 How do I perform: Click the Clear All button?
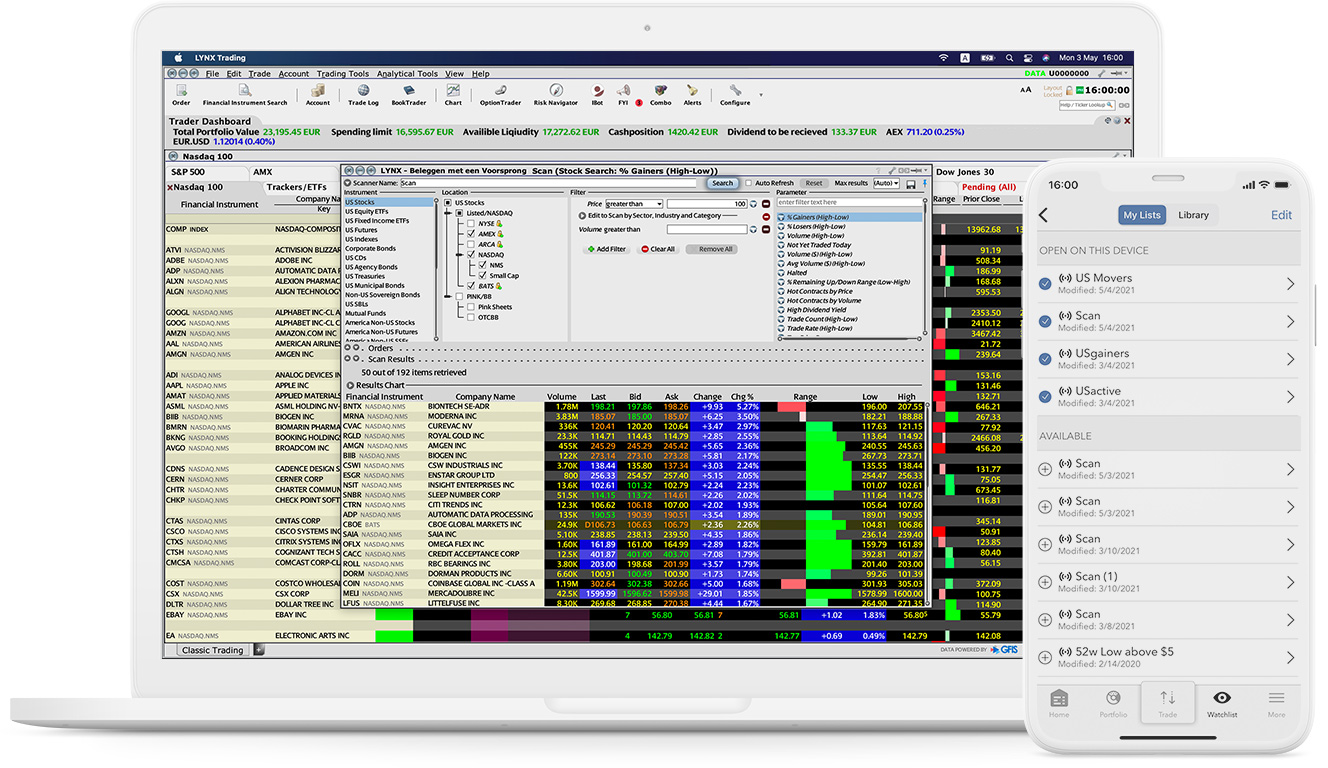tap(658, 249)
